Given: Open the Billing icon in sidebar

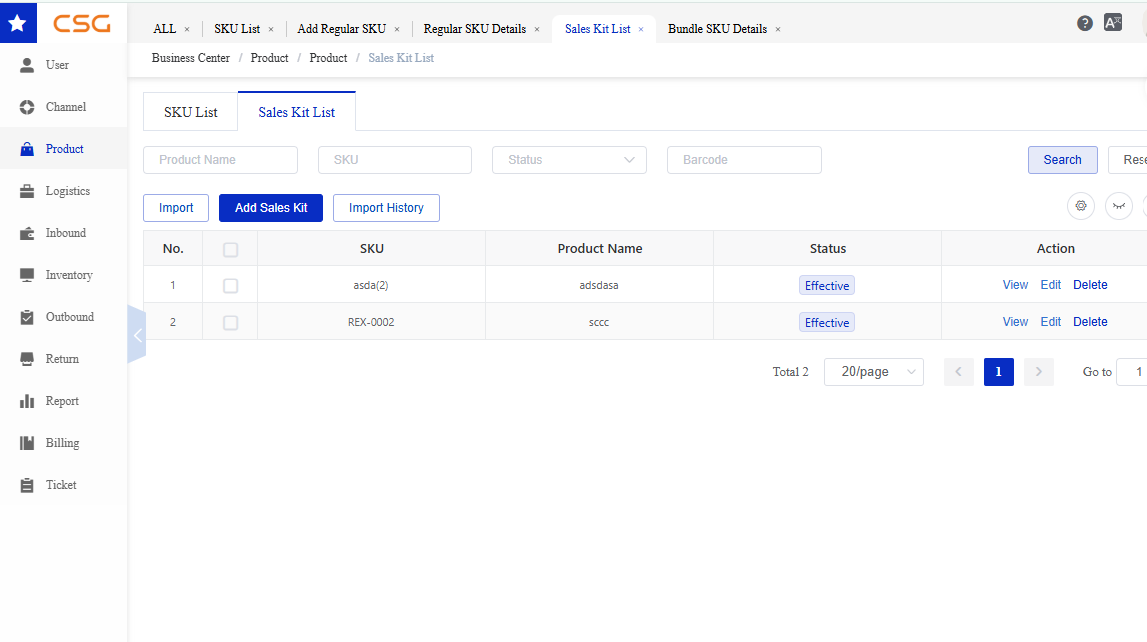Looking at the screenshot, I should (x=27, y=443).
